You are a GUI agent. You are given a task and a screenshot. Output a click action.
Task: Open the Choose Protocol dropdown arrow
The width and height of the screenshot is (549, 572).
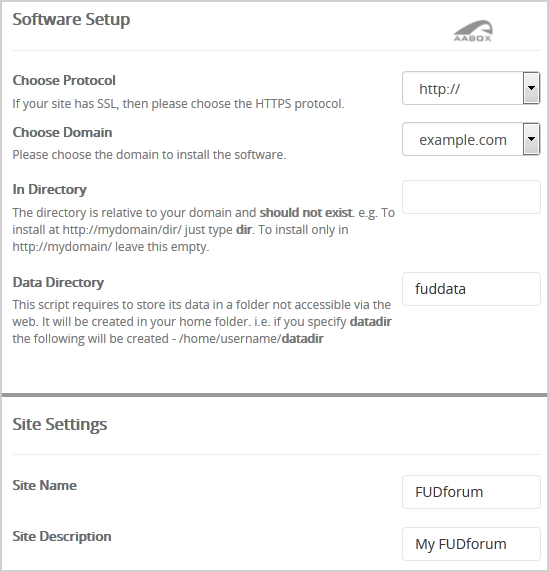(x=531, y=88)
